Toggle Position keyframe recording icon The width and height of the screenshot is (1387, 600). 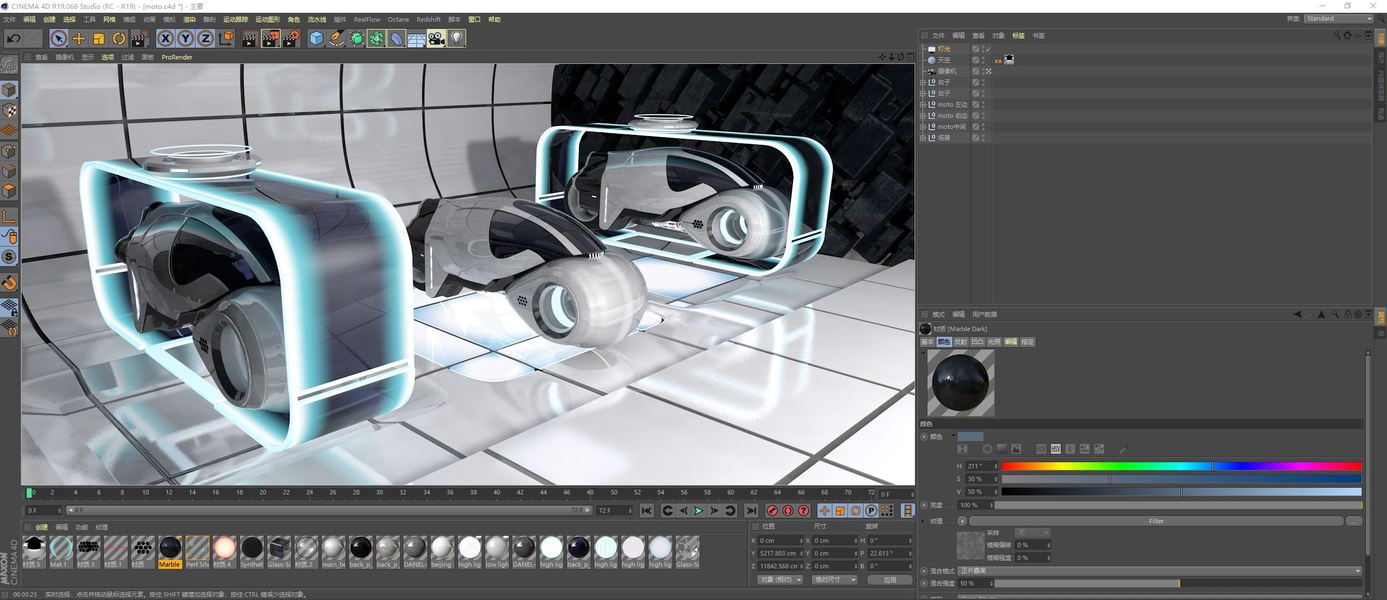click(x=825, y=511)
